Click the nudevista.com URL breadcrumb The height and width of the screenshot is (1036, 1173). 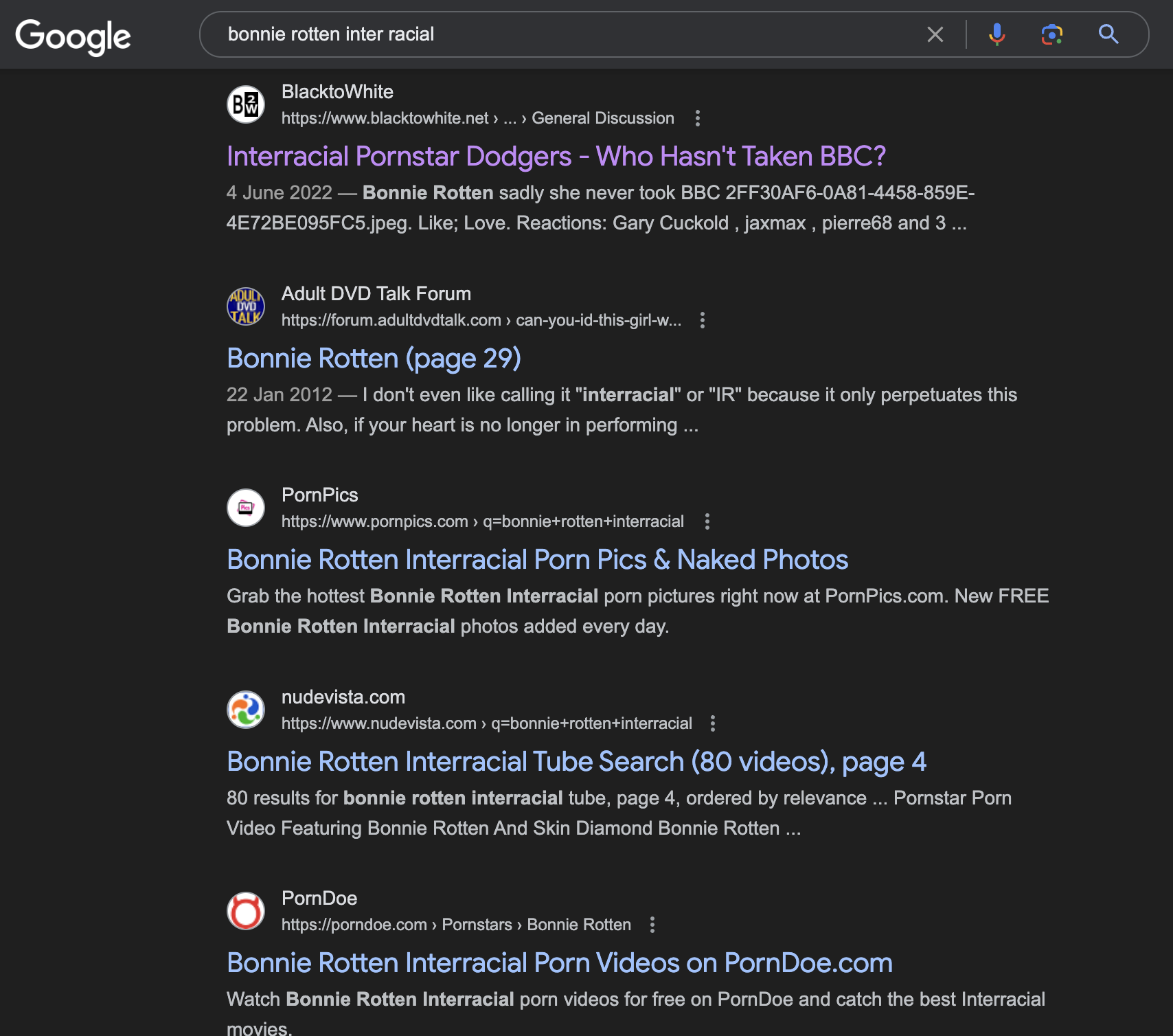point(487,723)
